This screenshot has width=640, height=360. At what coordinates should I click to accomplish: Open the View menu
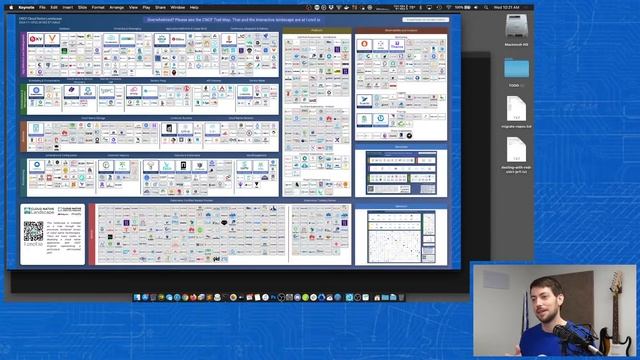coord(133,7)
